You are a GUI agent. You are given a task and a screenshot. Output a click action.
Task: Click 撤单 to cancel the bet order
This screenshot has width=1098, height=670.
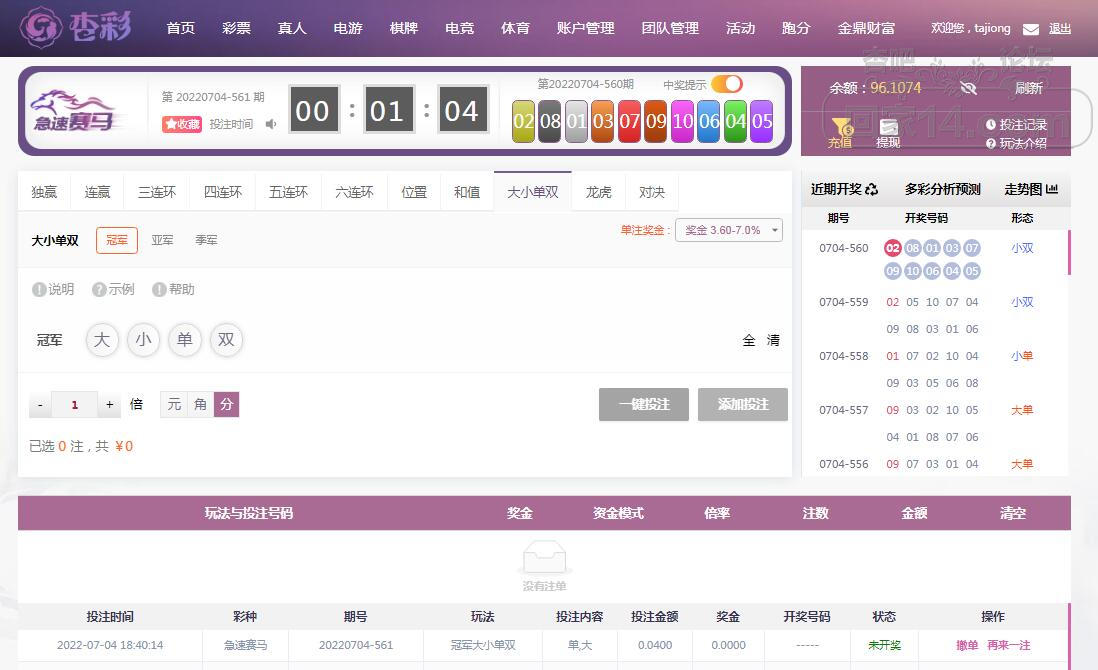point(966,645)
